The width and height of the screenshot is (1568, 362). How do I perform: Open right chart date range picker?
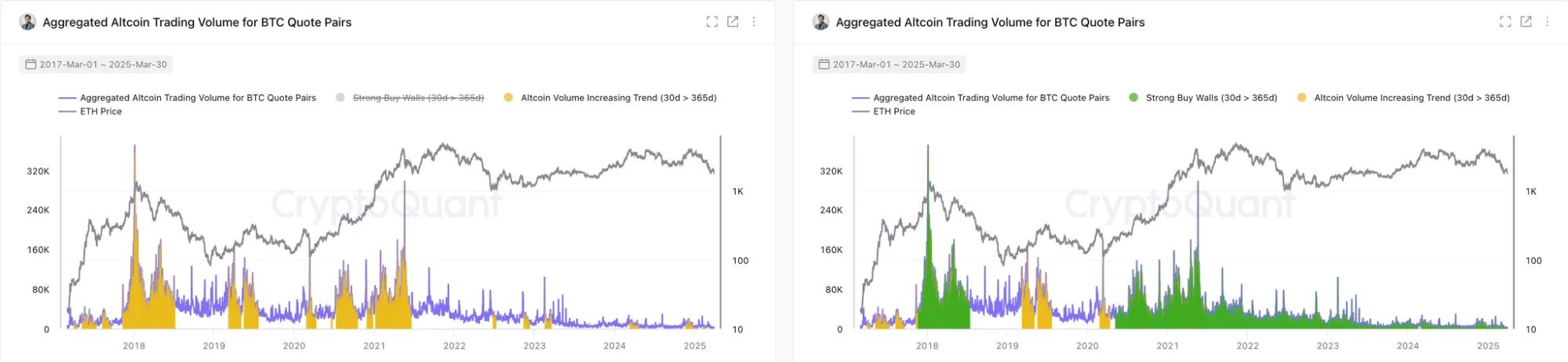pyautogui.click(x=896, y=64)
